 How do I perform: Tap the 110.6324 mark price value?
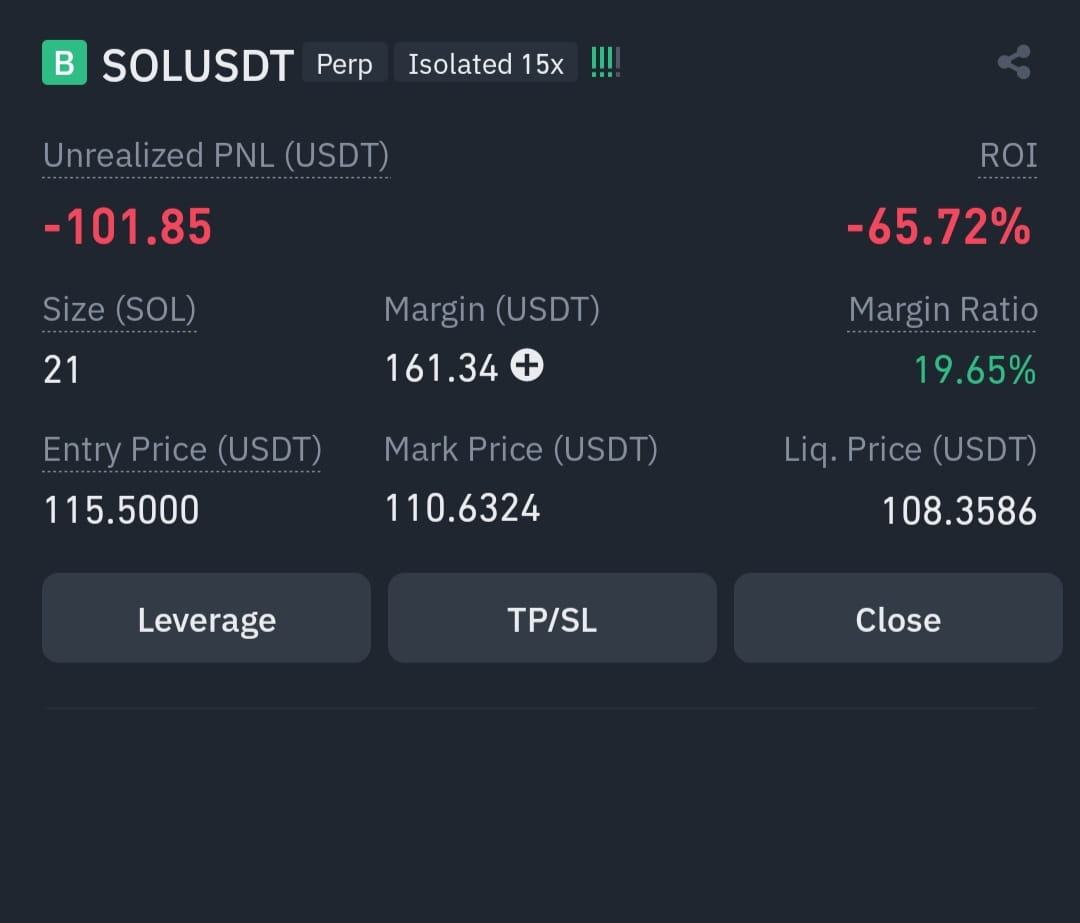coord(462,508)
